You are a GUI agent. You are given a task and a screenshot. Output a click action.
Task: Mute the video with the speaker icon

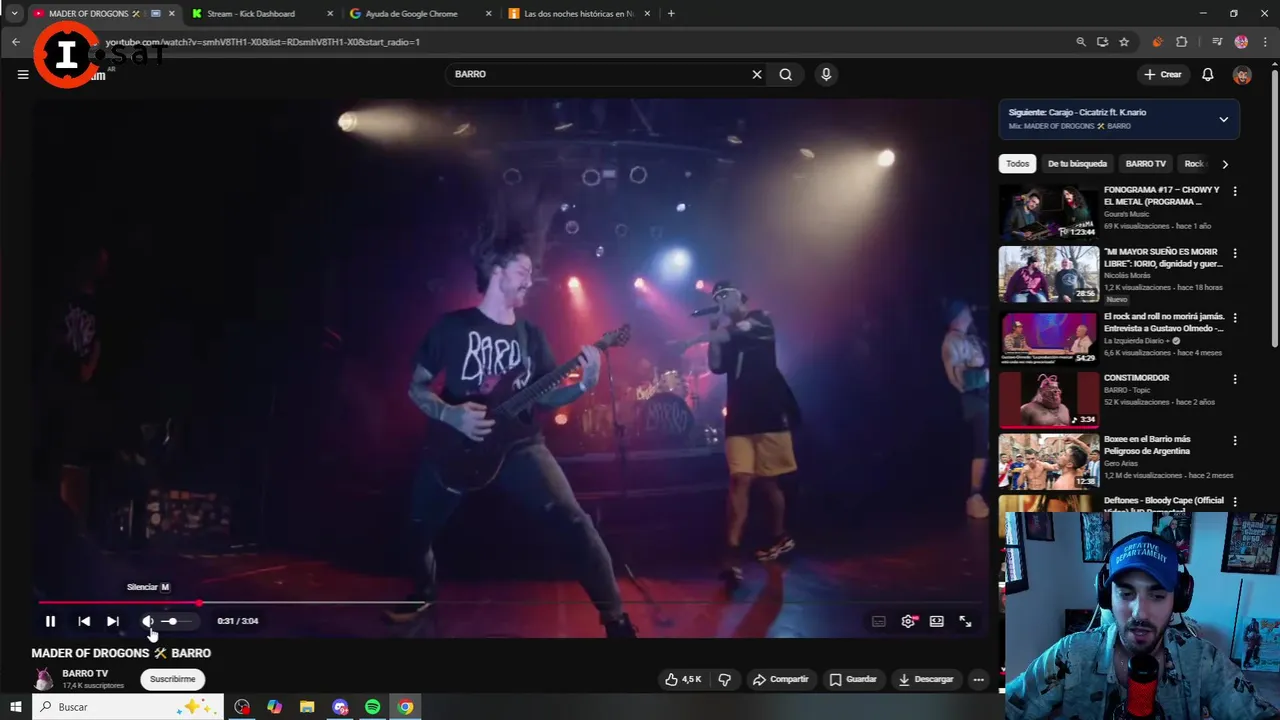(x=148, y=621)
